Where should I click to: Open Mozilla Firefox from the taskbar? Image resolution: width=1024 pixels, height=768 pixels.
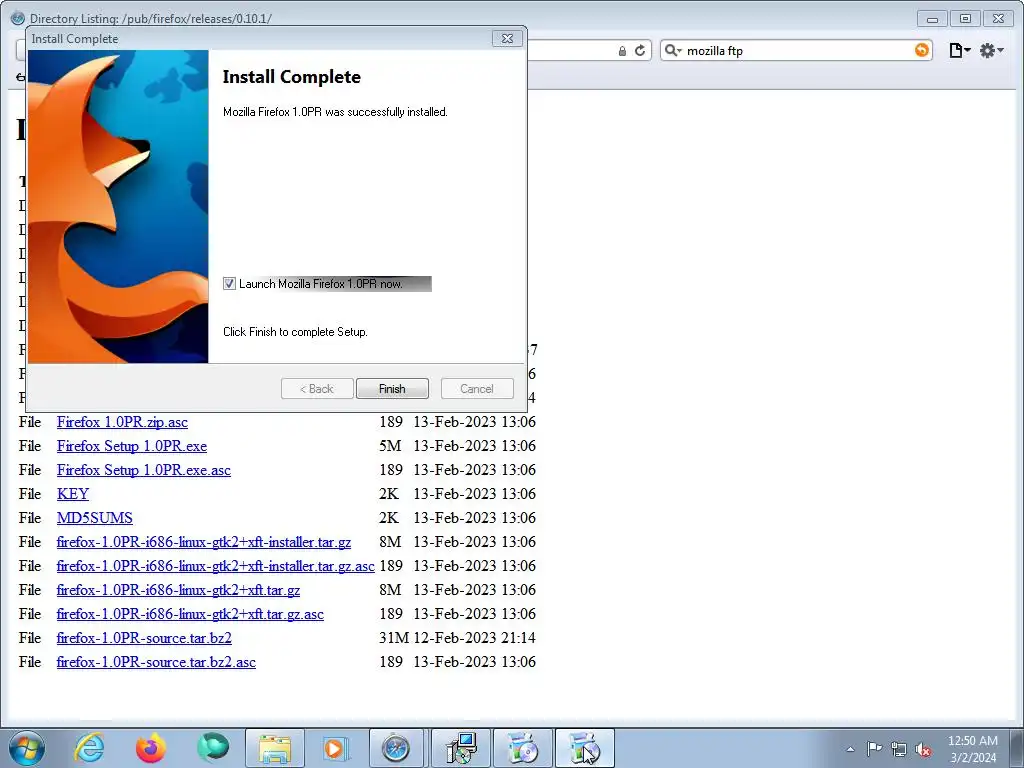[x=151, y=748]
